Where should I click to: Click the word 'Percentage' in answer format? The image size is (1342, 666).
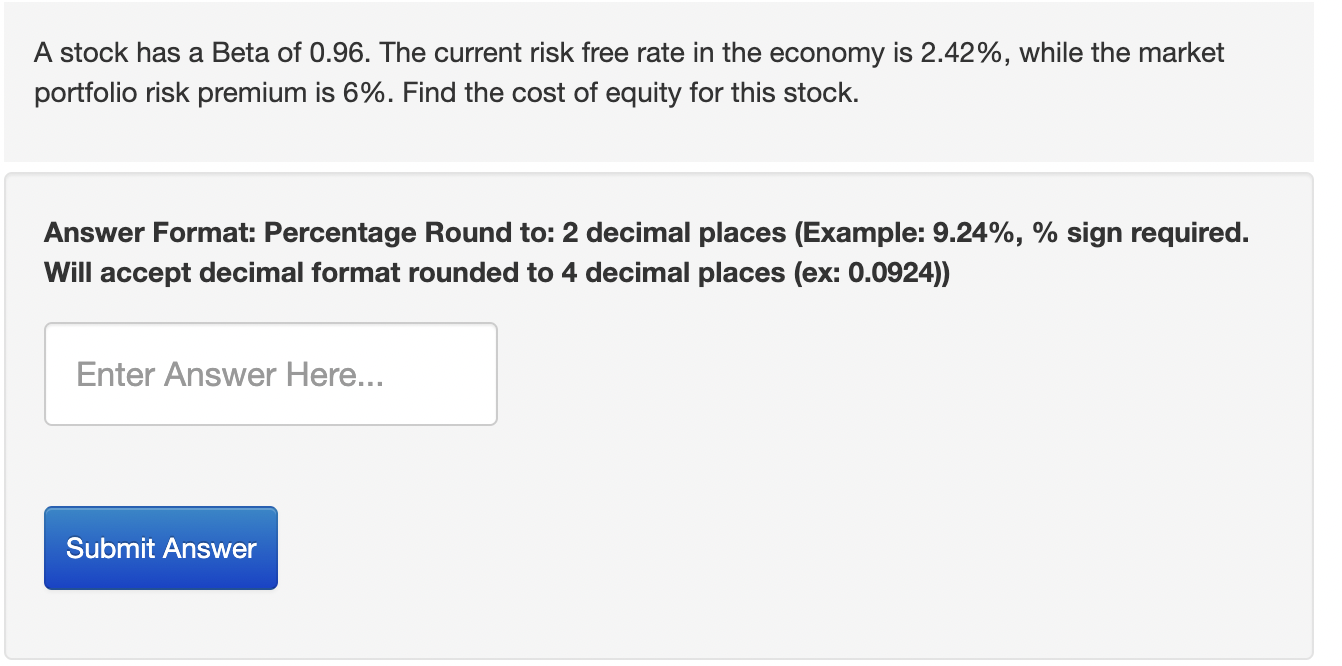click(340, 233)
